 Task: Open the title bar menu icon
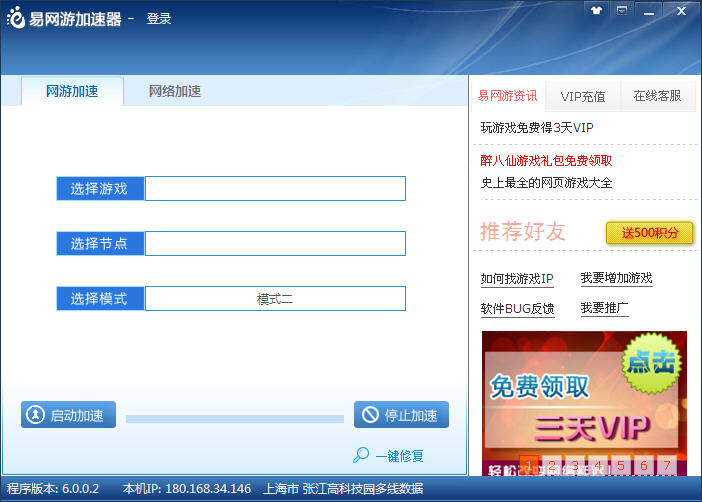[x=622, y=11]
